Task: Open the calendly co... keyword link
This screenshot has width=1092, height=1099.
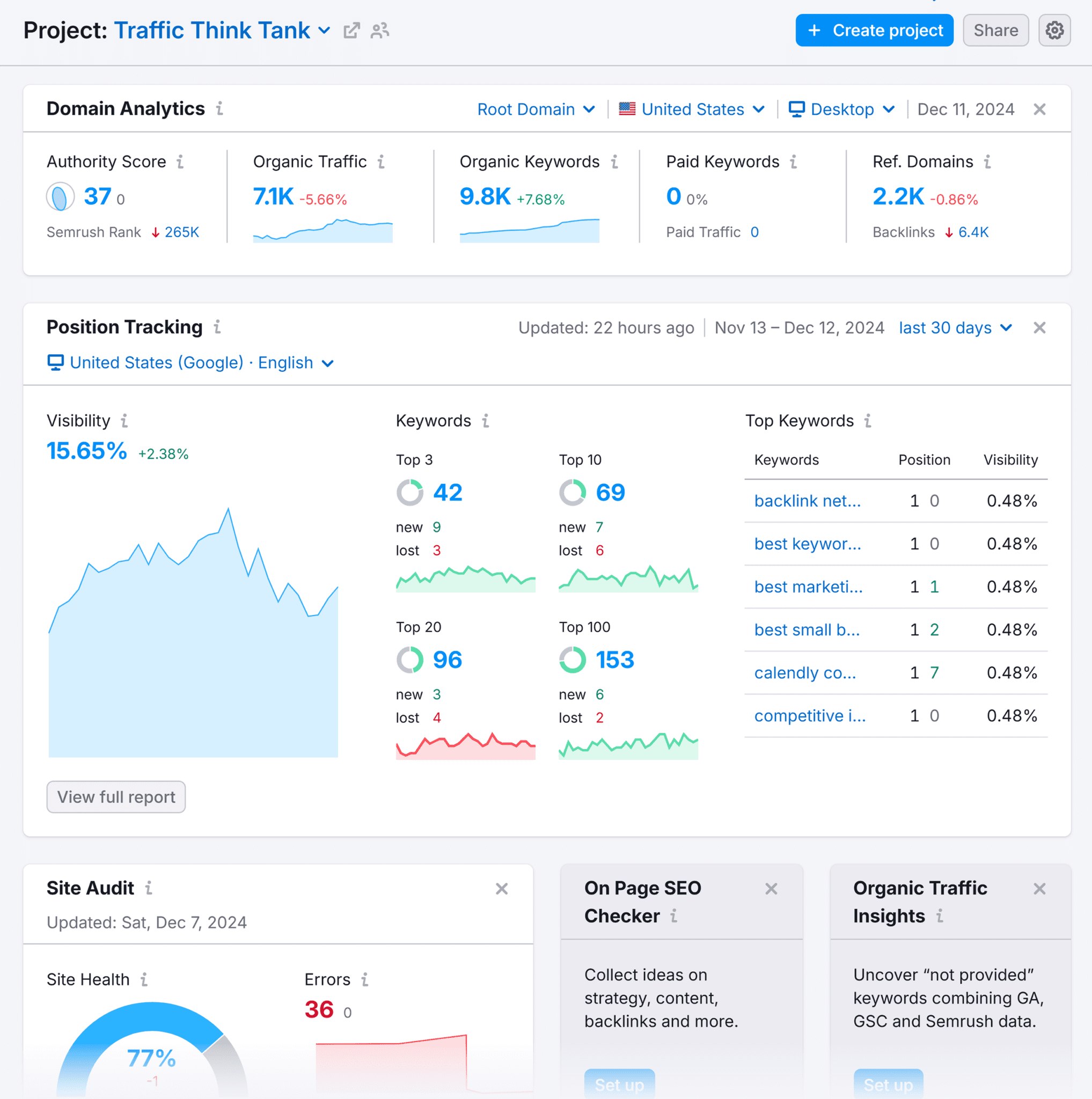Action: click(x=805, y=672)
